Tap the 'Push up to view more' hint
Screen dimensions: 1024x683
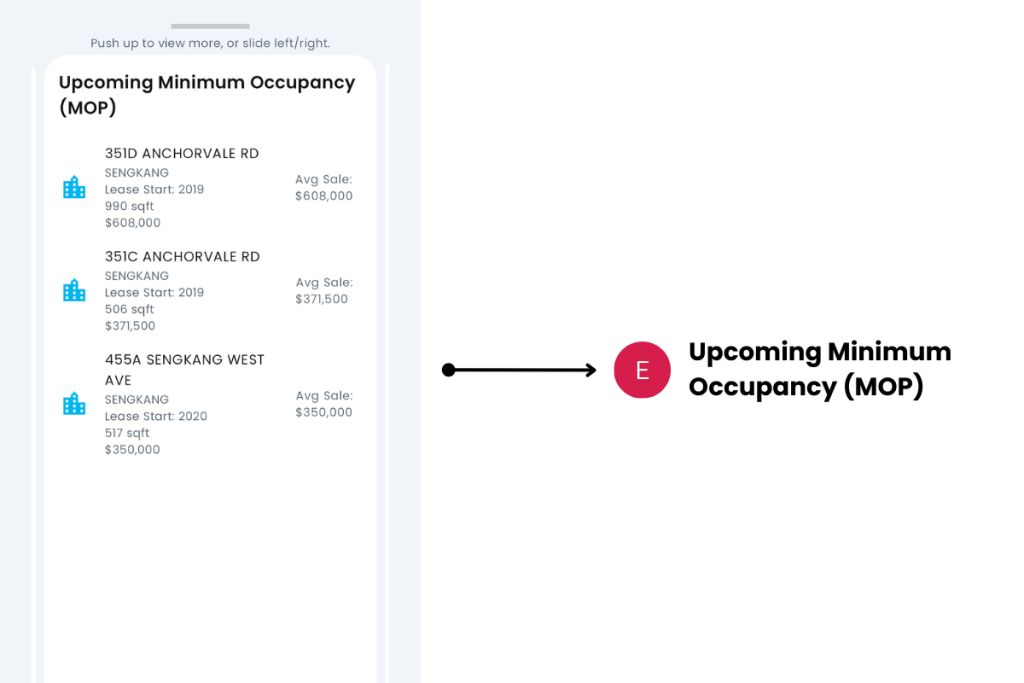point(210,44)
